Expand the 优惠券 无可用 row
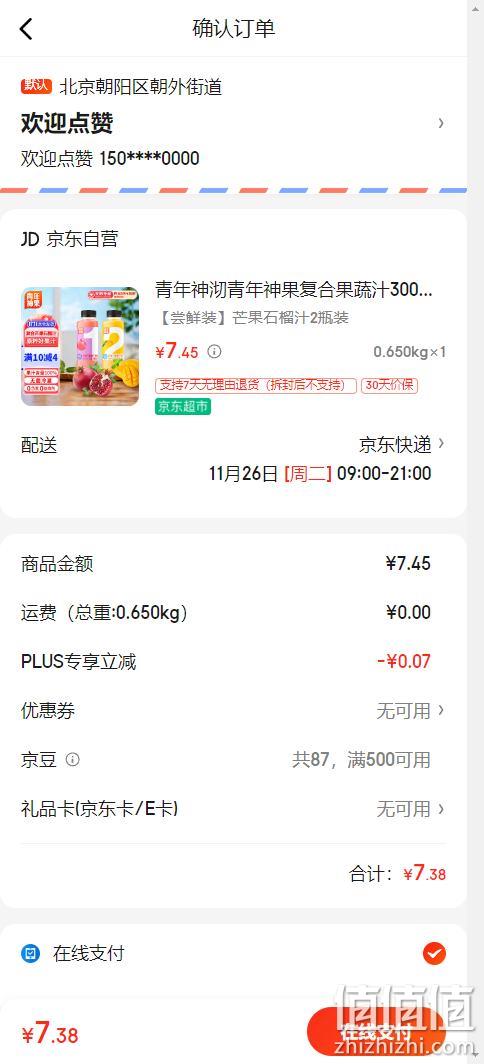 (x=234, y=710)
